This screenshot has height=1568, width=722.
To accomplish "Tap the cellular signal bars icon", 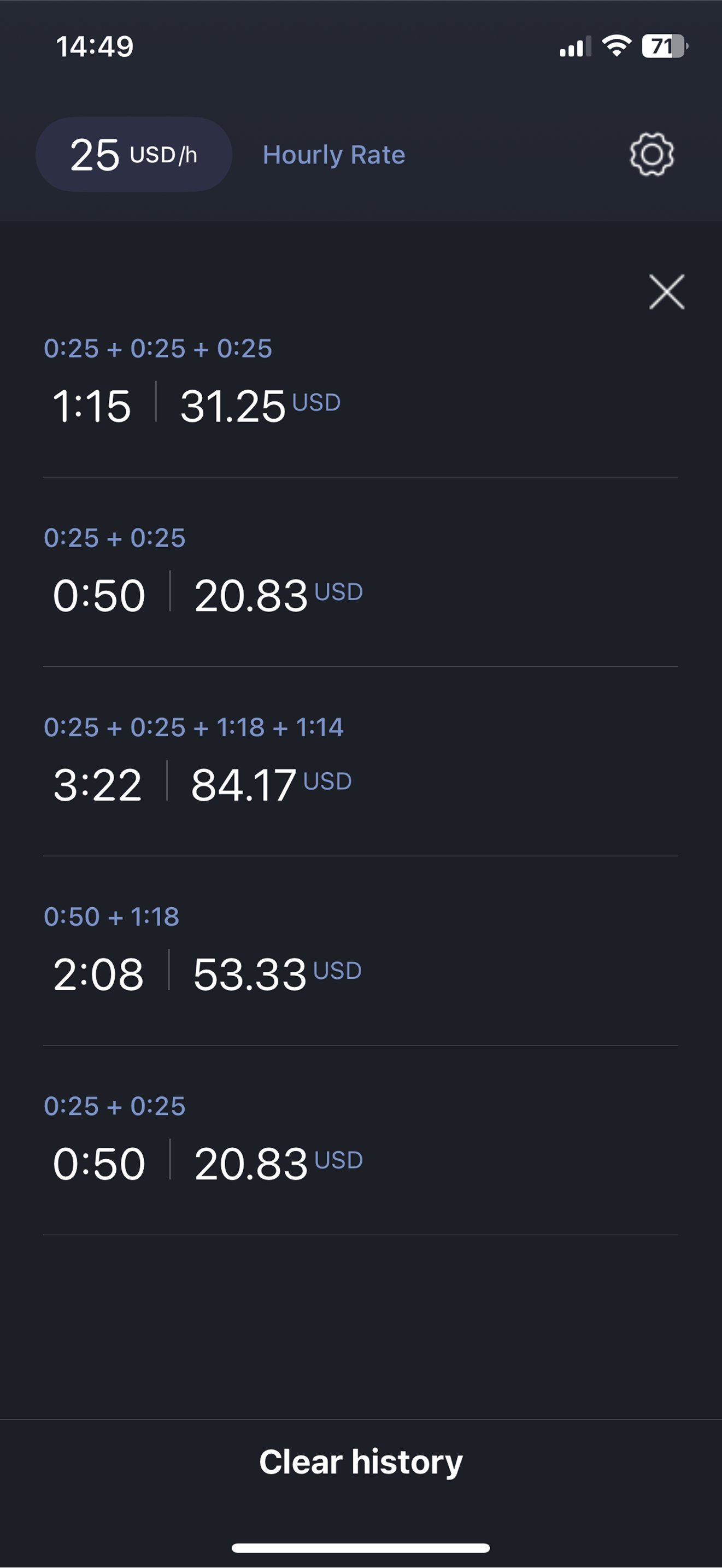I will 574,47.
